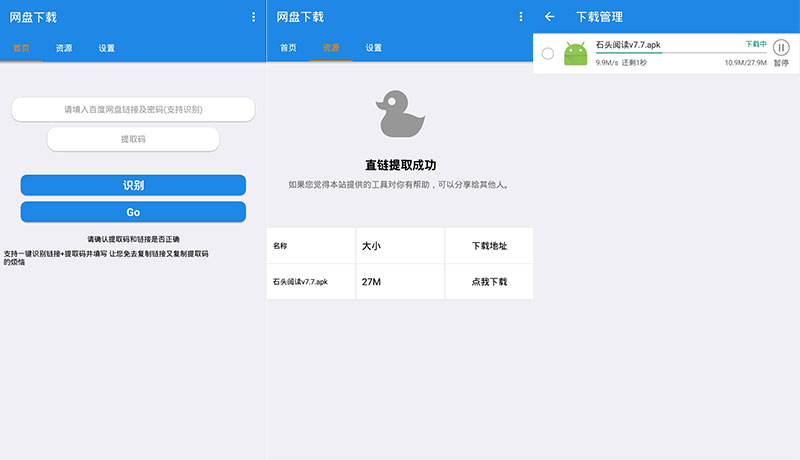Open the 设置 tab in the middle panel
The image size is (800, 460).
[374, 48]
